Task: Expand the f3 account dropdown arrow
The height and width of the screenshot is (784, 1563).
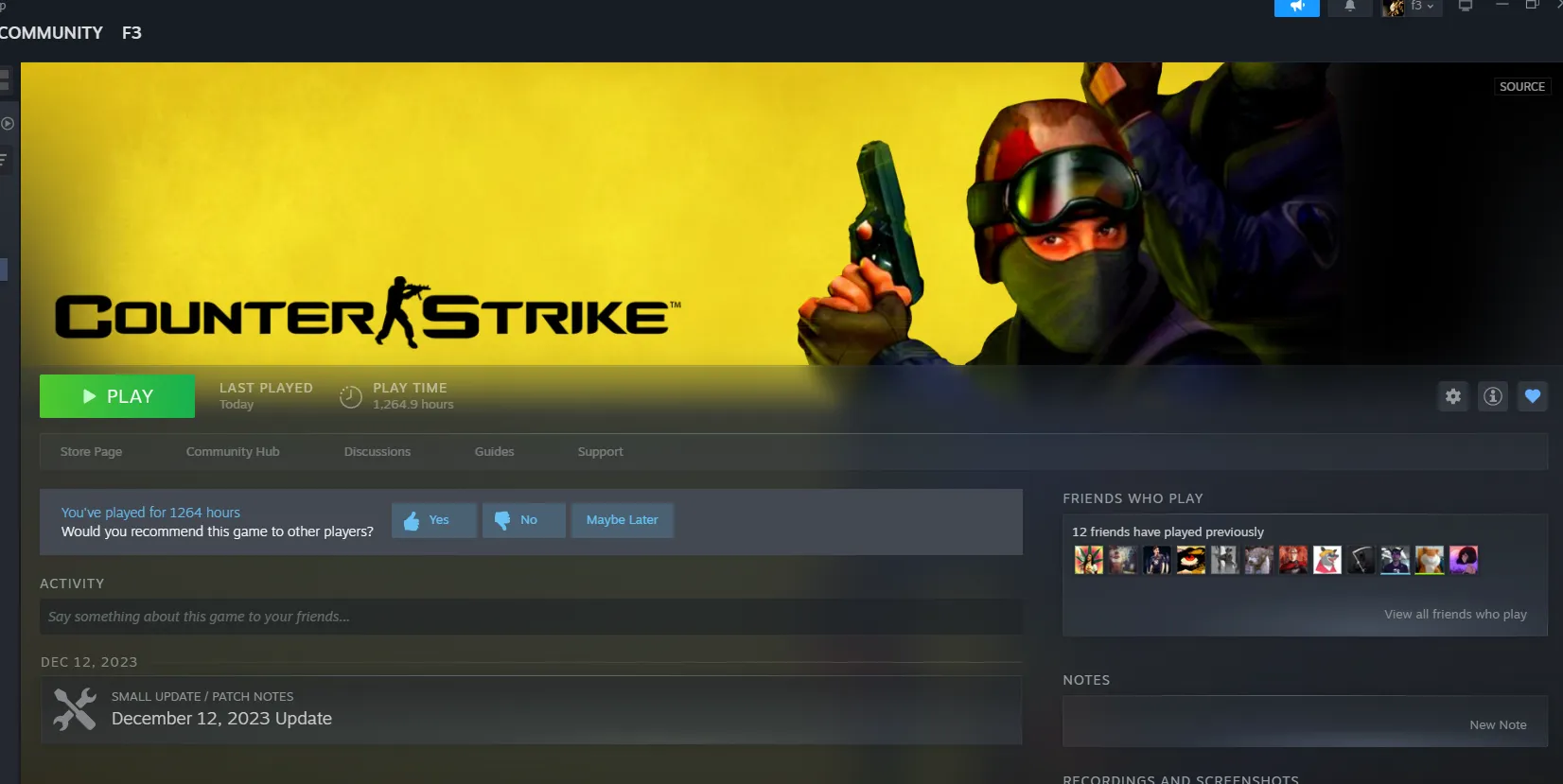Action: pos(1431,7)
